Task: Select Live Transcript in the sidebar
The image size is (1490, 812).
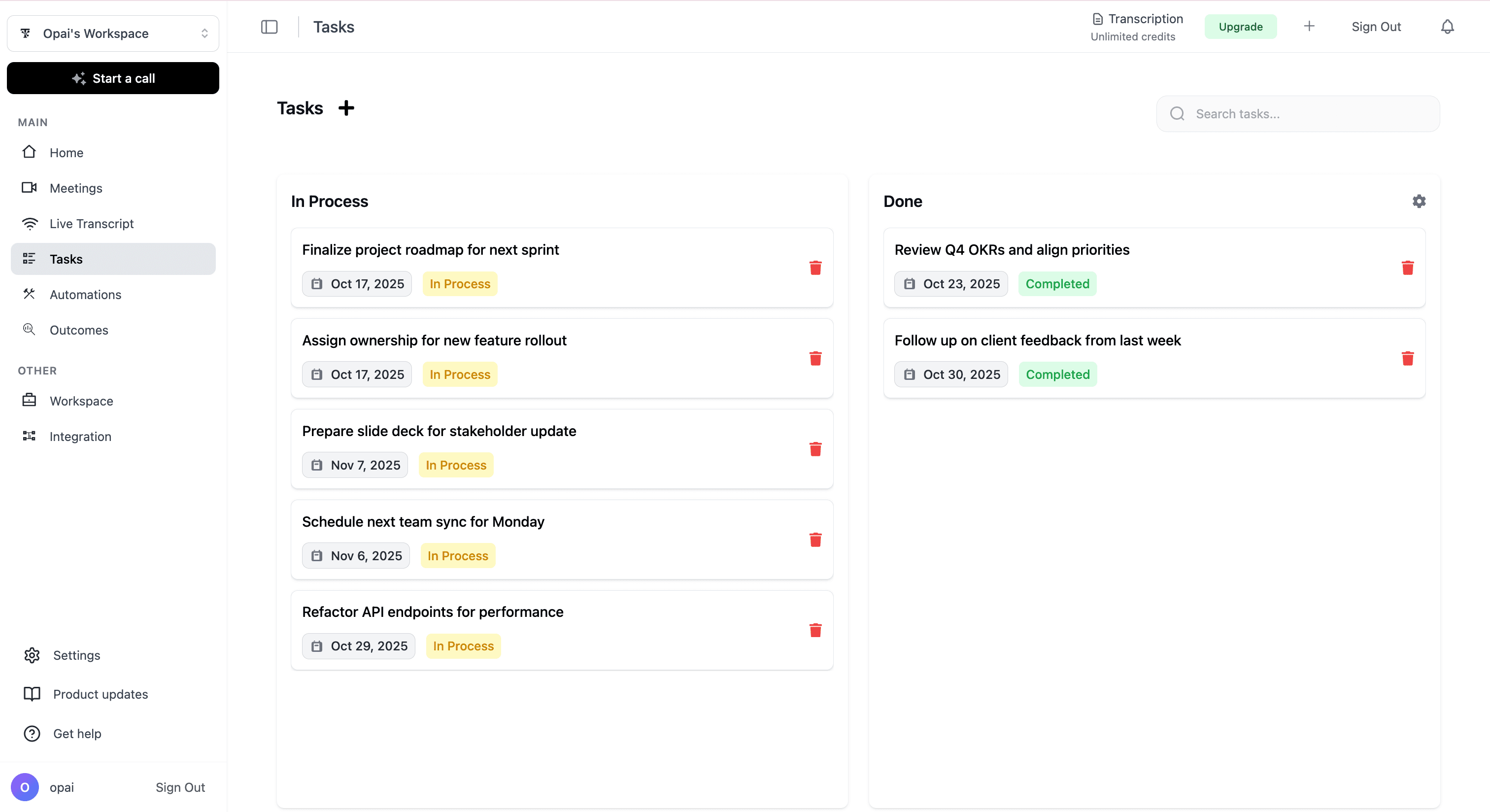Action: click(x=91, y=223)
